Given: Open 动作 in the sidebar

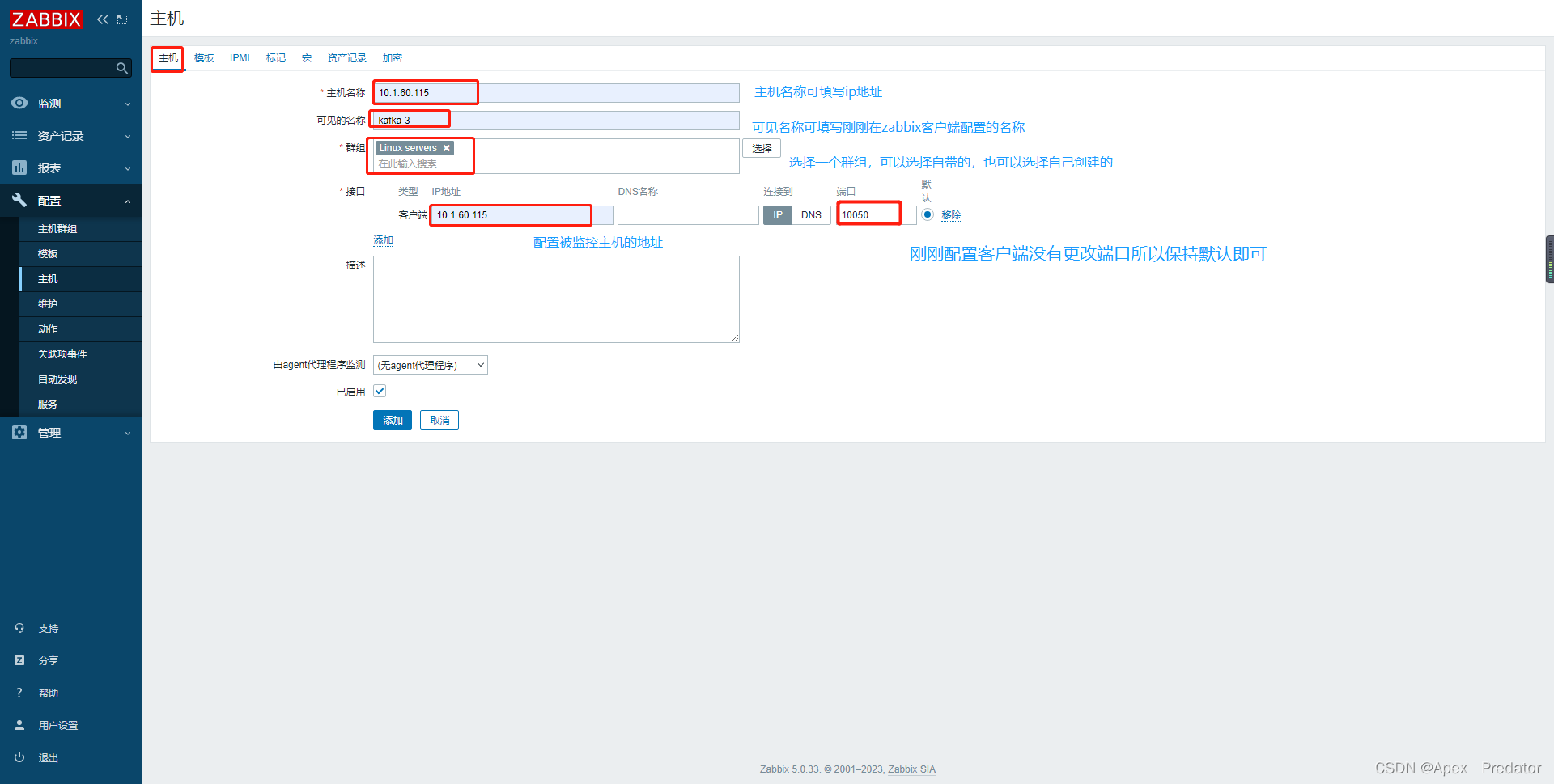Looking at the screenshot, I should pos(80,329).
